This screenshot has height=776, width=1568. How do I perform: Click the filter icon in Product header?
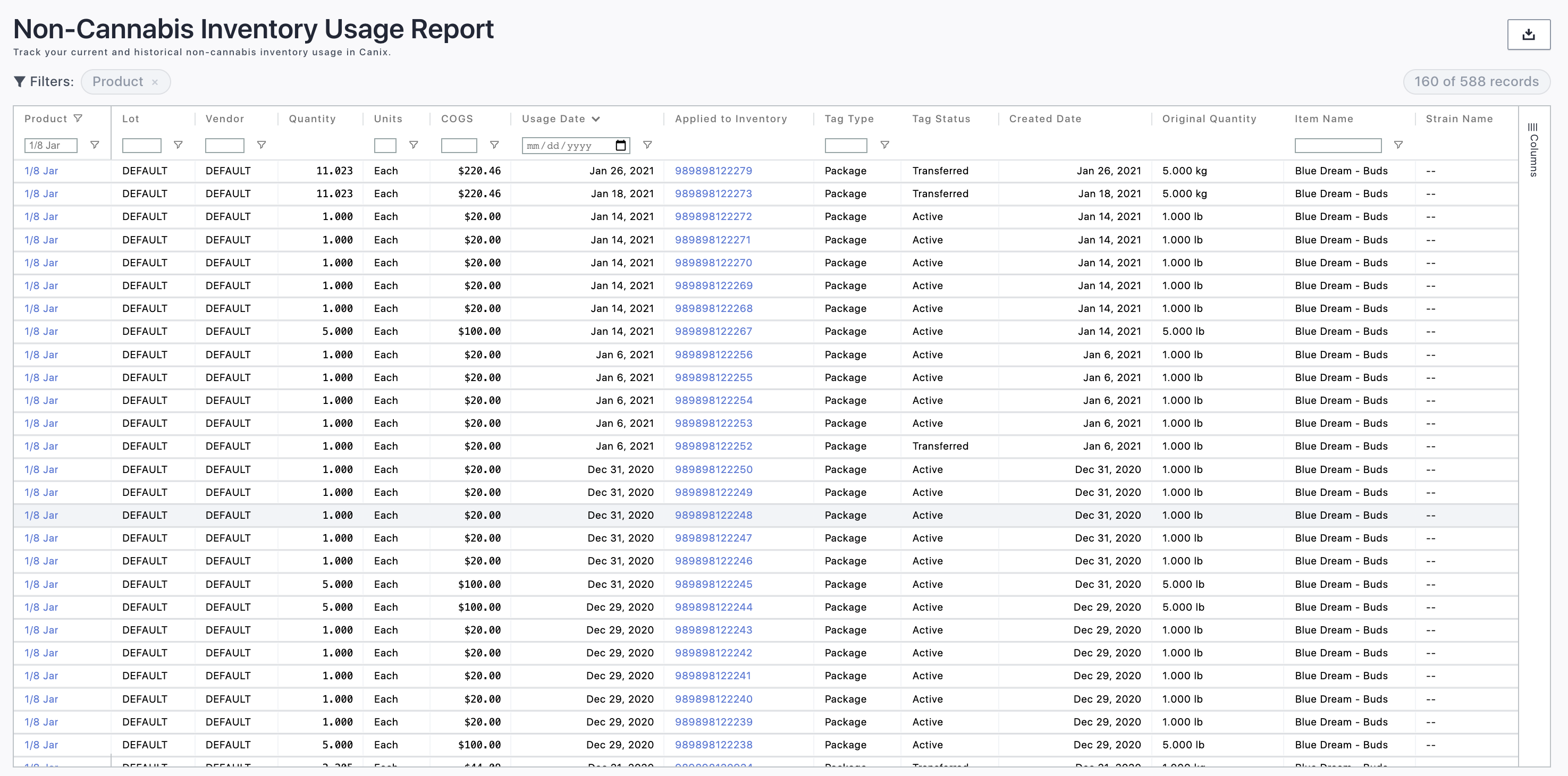coord(78,119)
